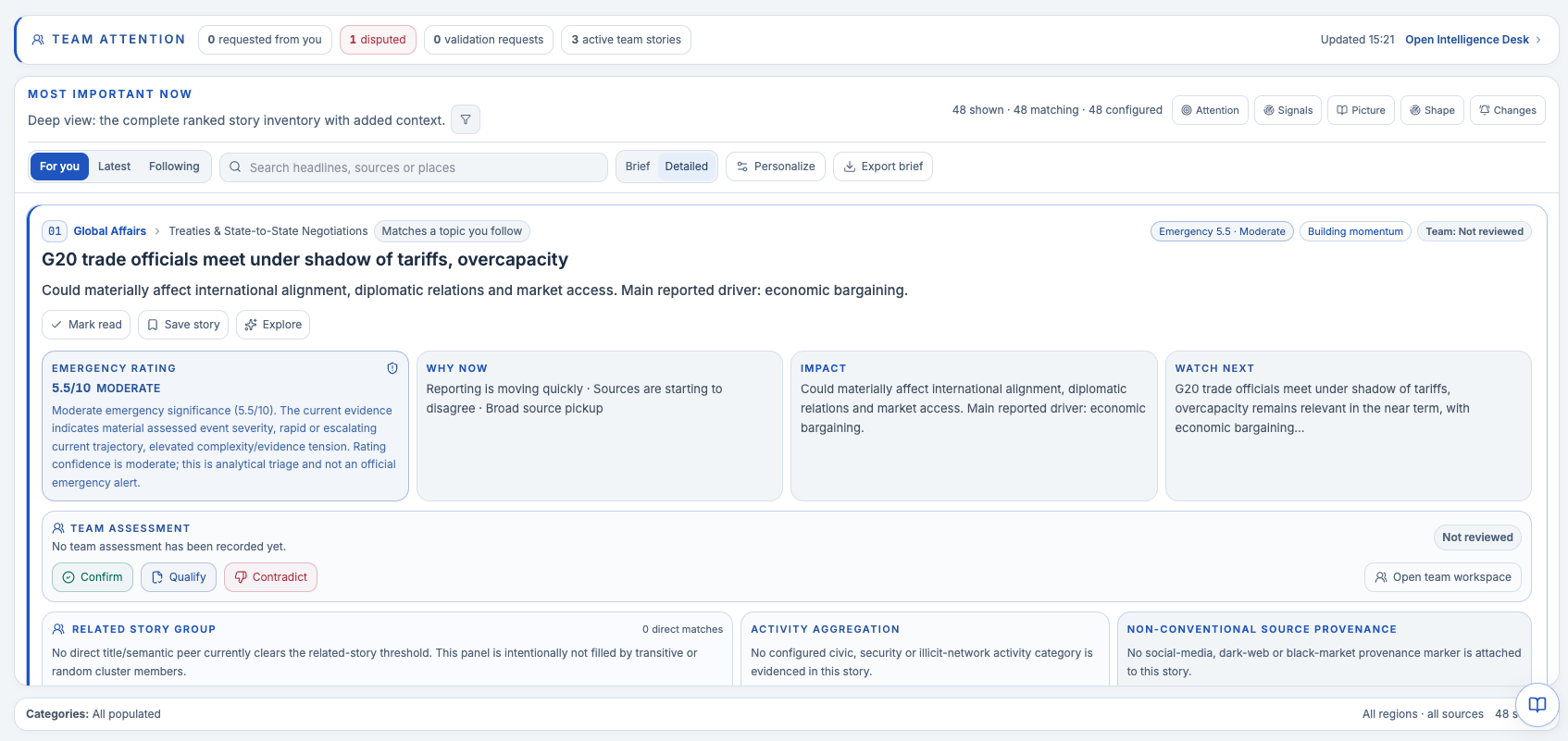
Task: Mark the G20 story as read
Action: pyautogui.click(x=86, y=325)
